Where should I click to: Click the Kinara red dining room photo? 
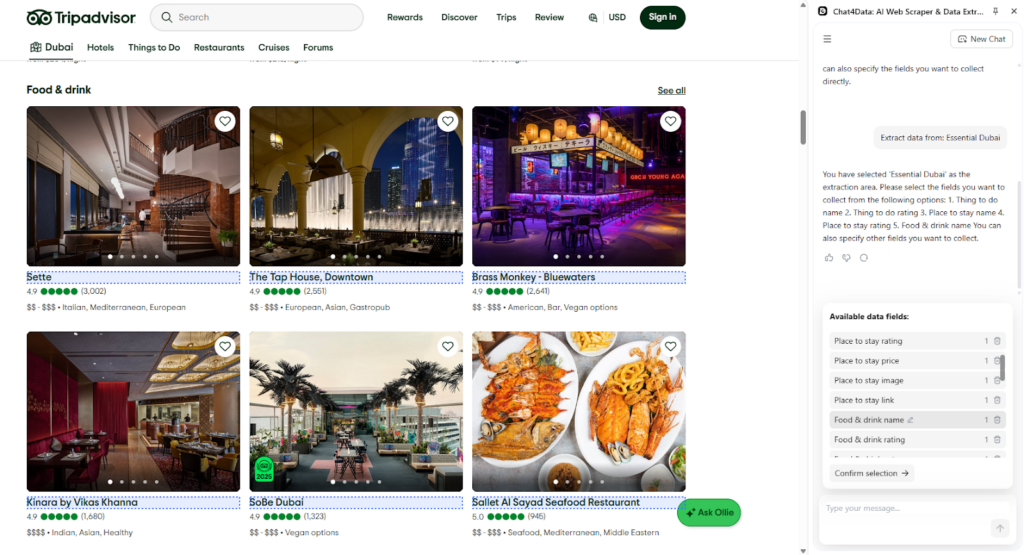(133, 411)
